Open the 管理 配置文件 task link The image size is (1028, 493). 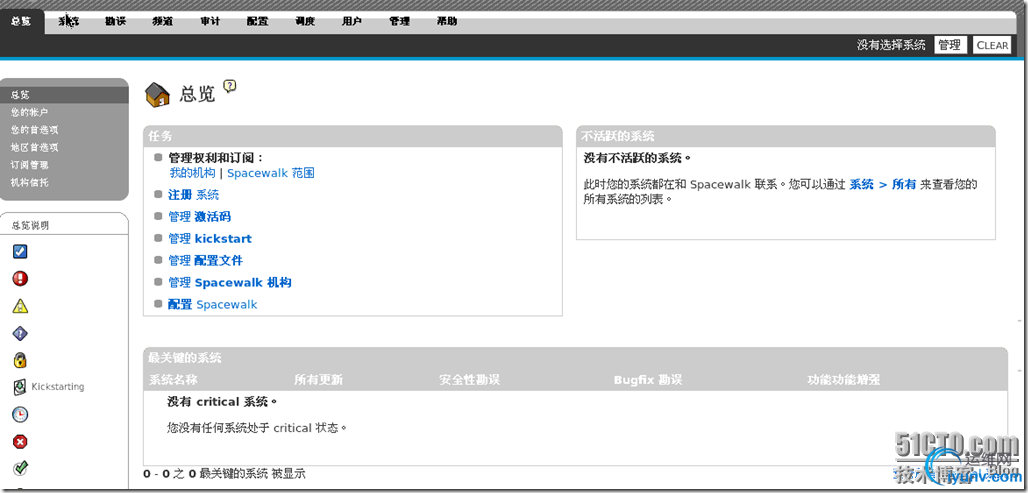click(205, 260)
